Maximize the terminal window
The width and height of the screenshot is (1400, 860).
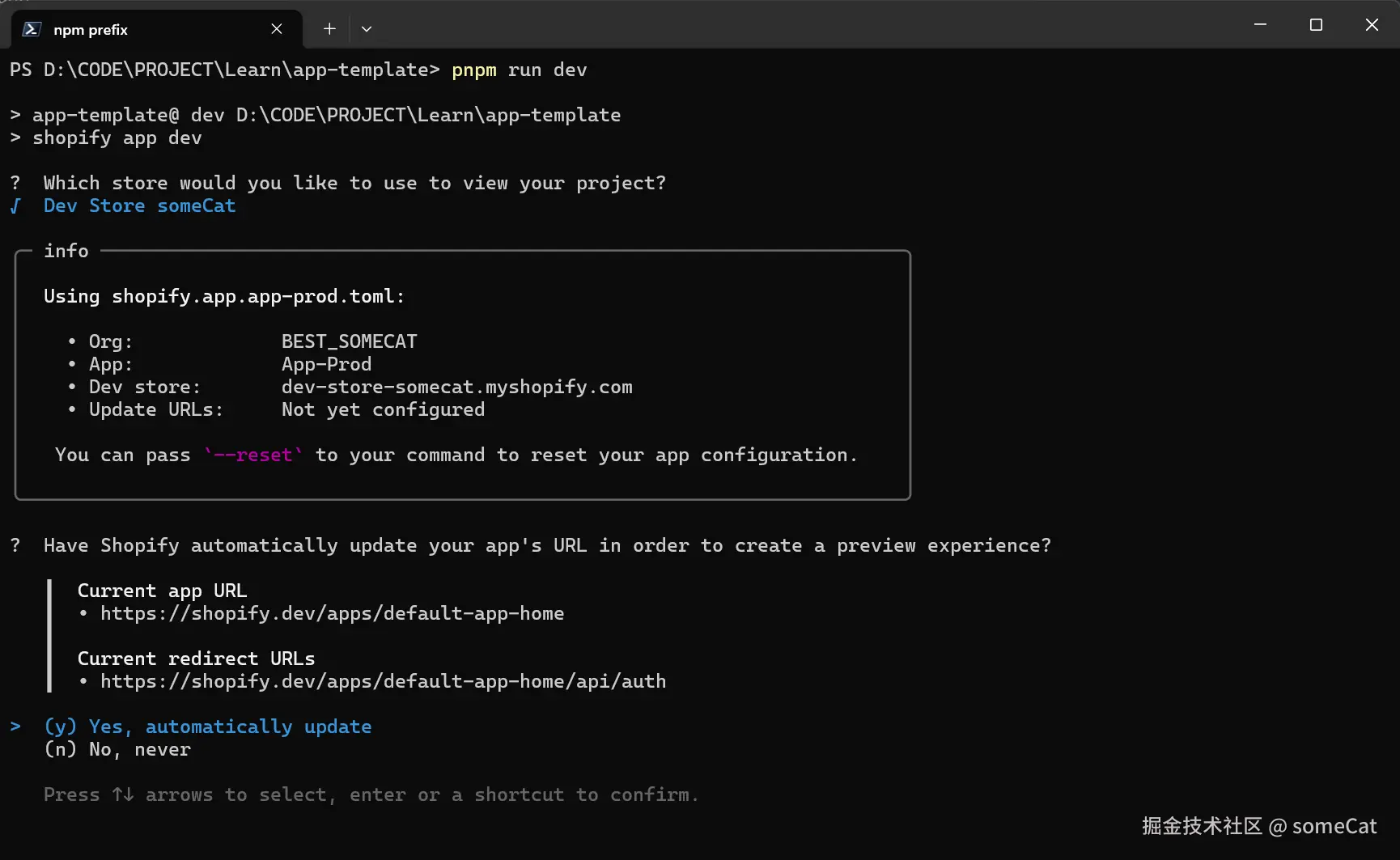[x=1316, y=25]
